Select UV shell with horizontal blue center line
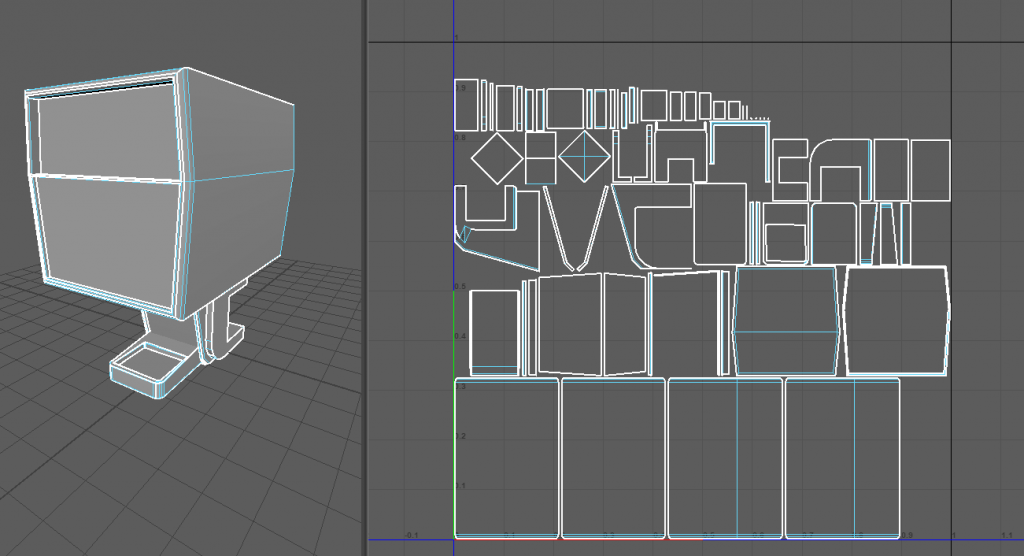This screenshot has height=556, width=1024. pos(786,320)
